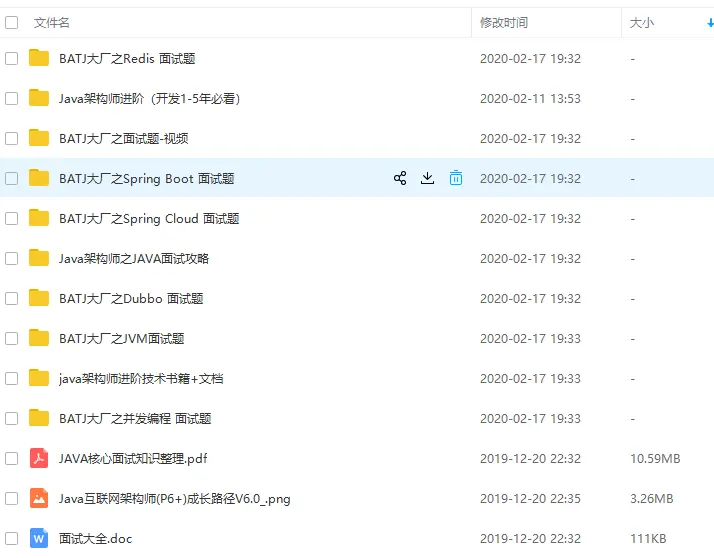Screen dimensions: 714x558
Task: Click PDF icon of JAVA核心面试知识整理.pdf
Action: 39,458
